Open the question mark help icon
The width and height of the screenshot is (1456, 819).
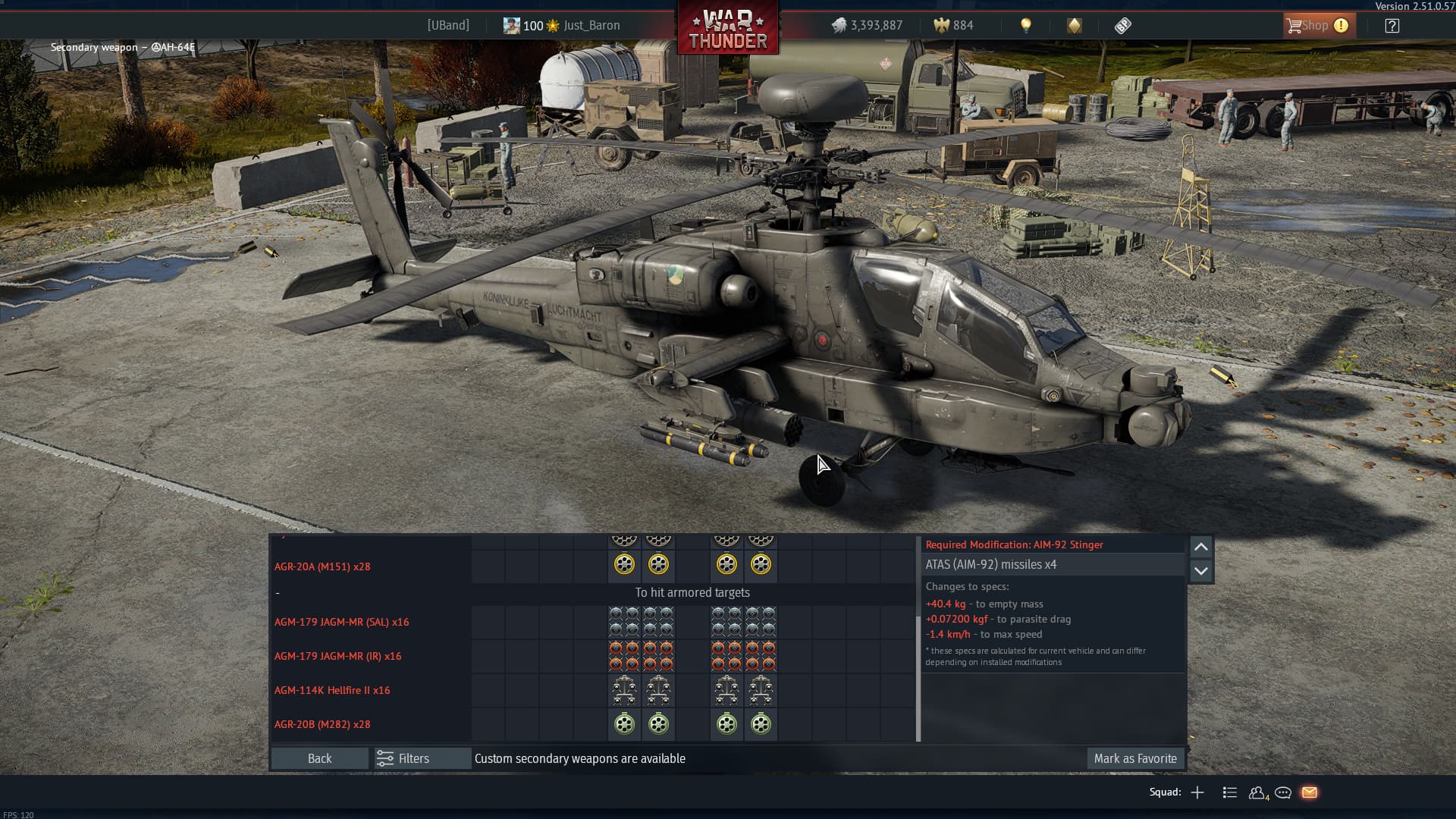pos(1392,26)
